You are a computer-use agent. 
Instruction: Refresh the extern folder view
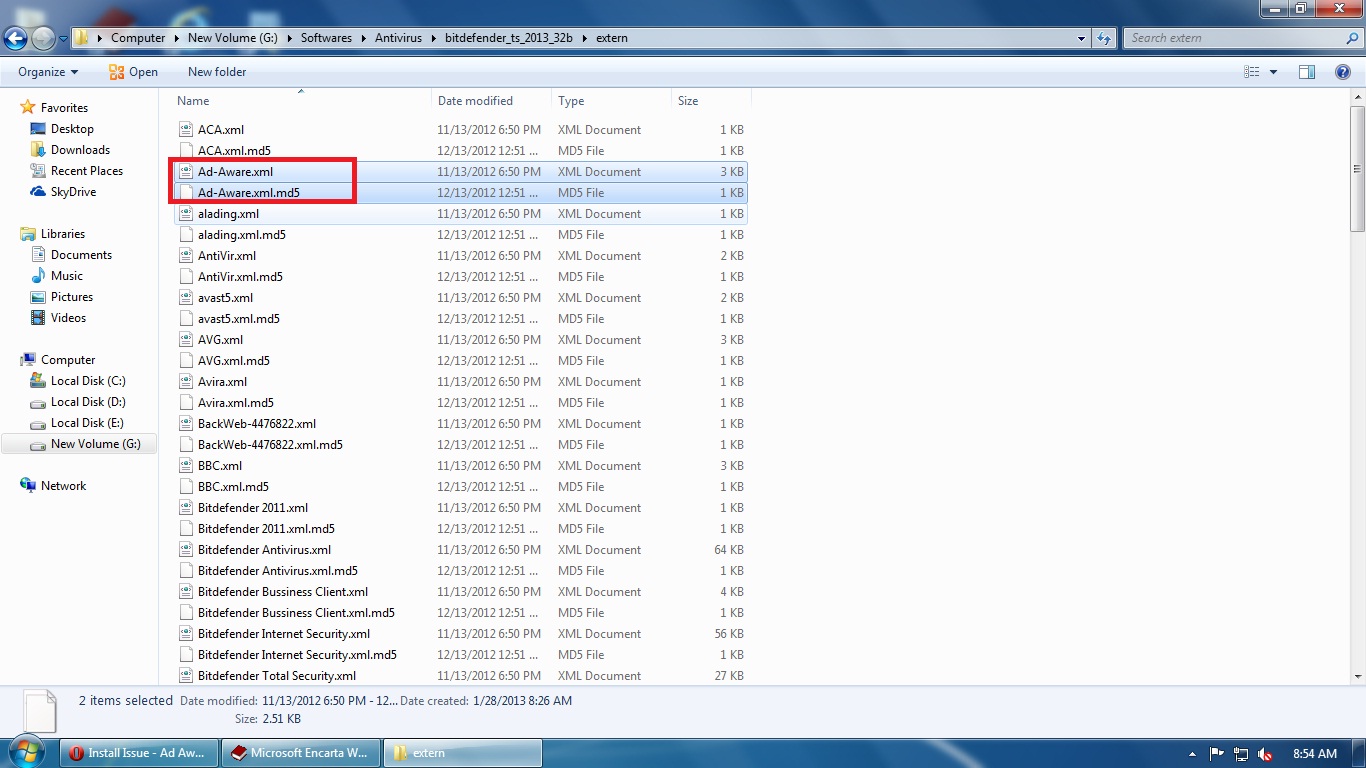(x=1104, y=39)
